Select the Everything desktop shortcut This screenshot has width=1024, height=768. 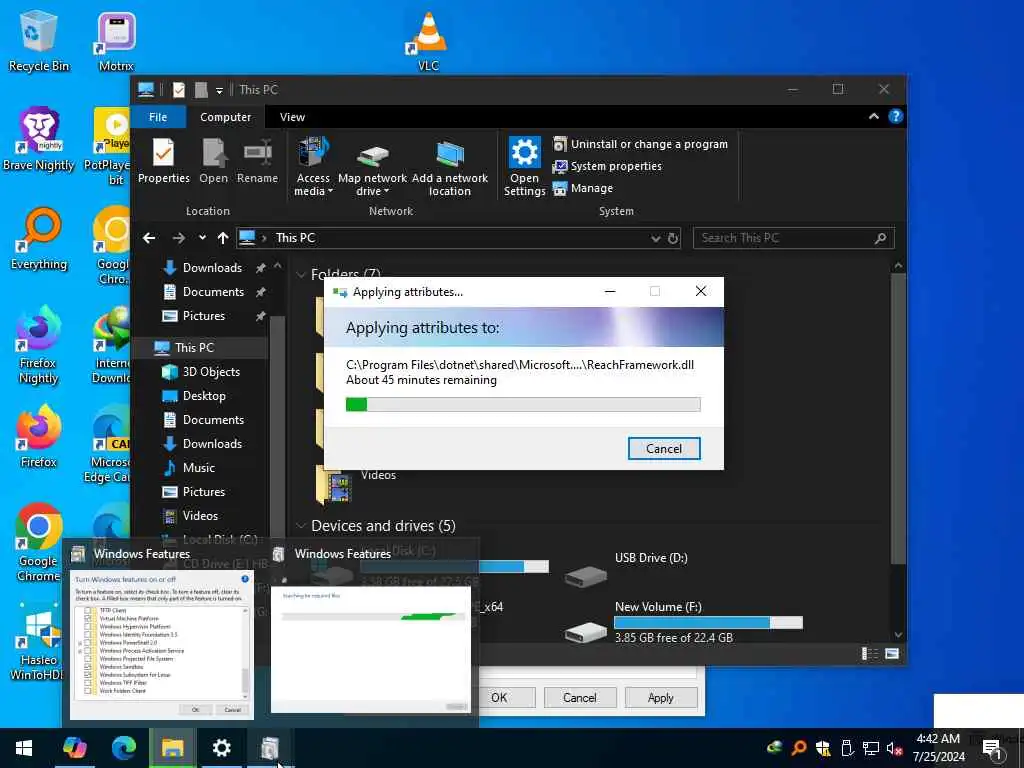click(39, 238)
